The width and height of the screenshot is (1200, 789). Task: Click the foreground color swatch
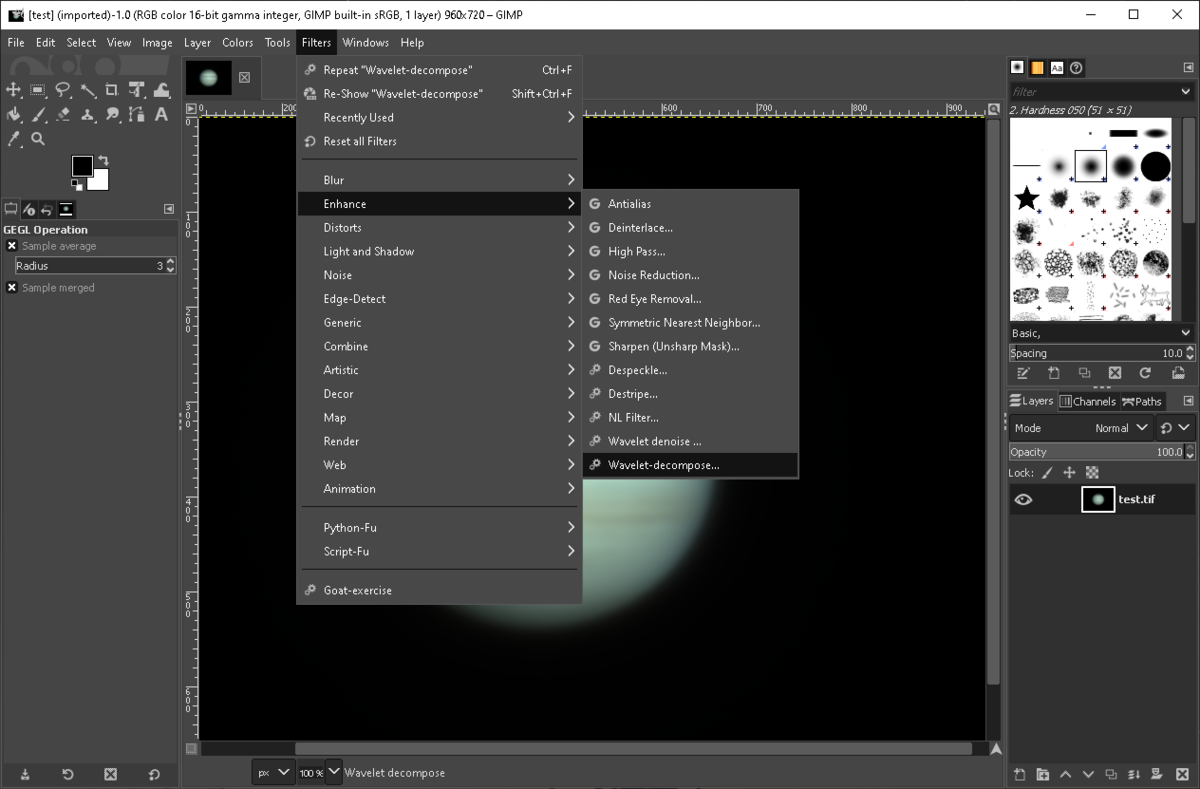pyautogui.click(x=81, y=165)
